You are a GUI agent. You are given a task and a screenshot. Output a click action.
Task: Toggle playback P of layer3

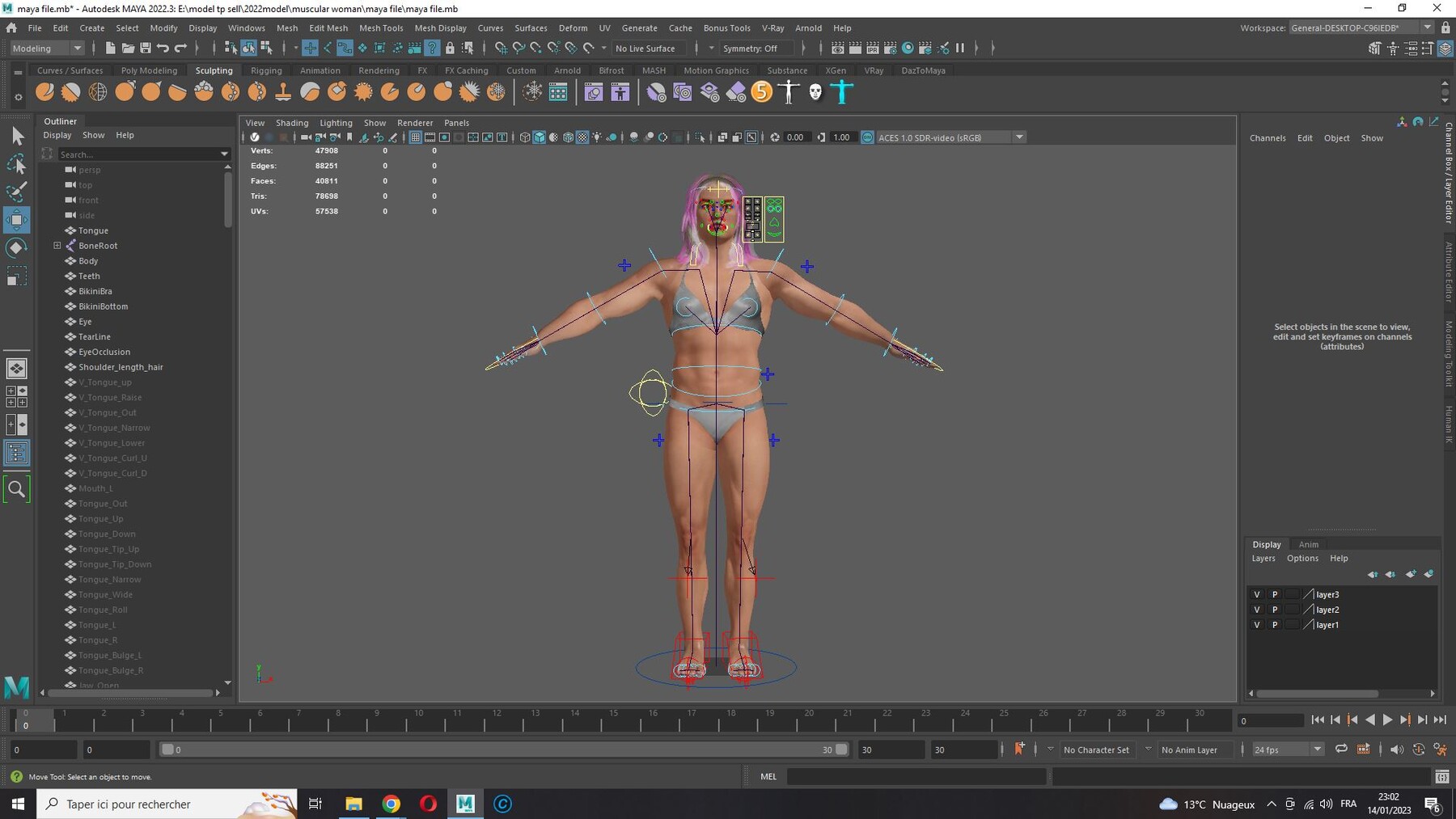tap(1275, 594)
